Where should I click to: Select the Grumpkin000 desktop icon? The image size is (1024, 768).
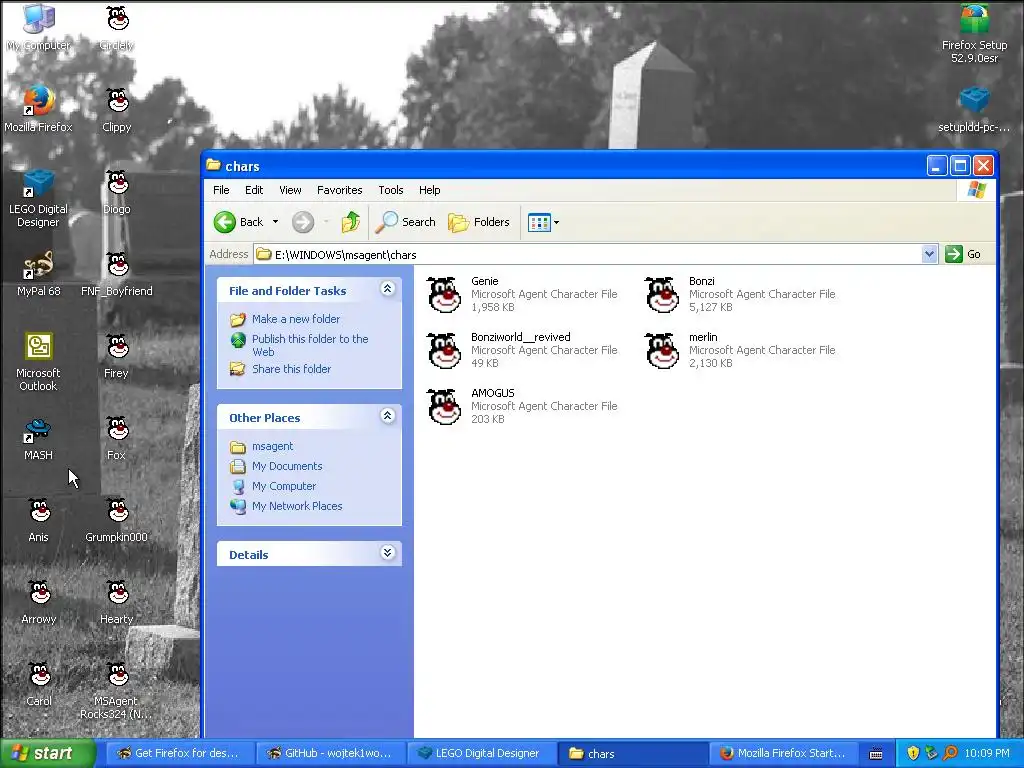coord(117,520)
